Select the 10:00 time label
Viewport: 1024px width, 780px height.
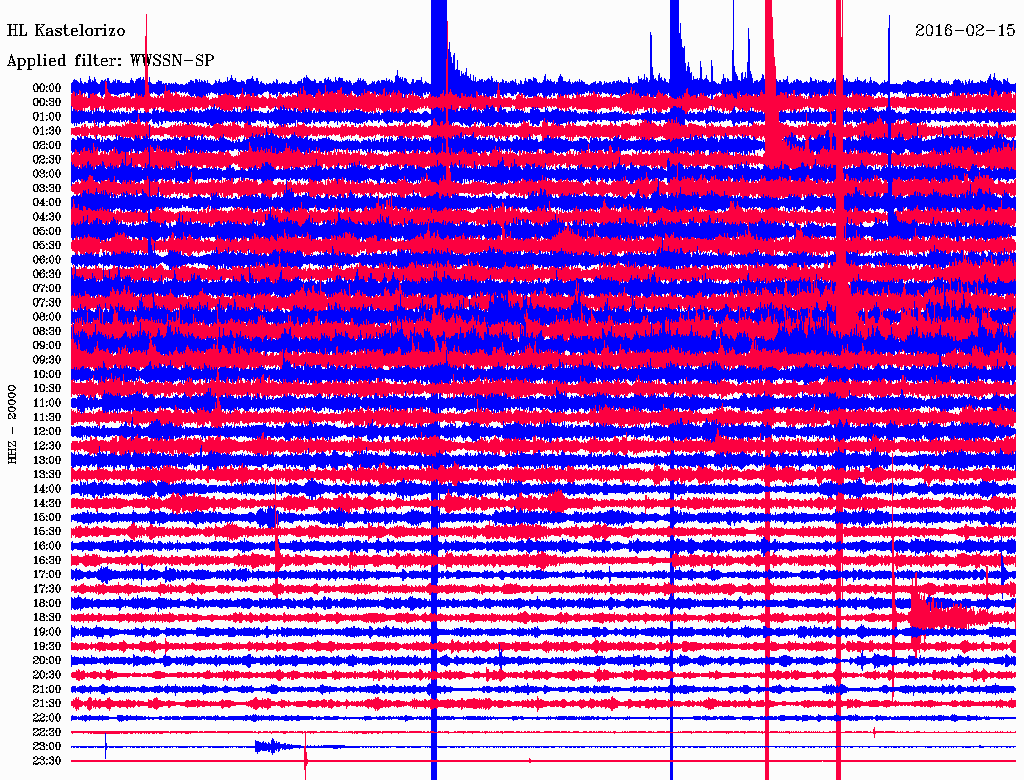coord(47,374)
